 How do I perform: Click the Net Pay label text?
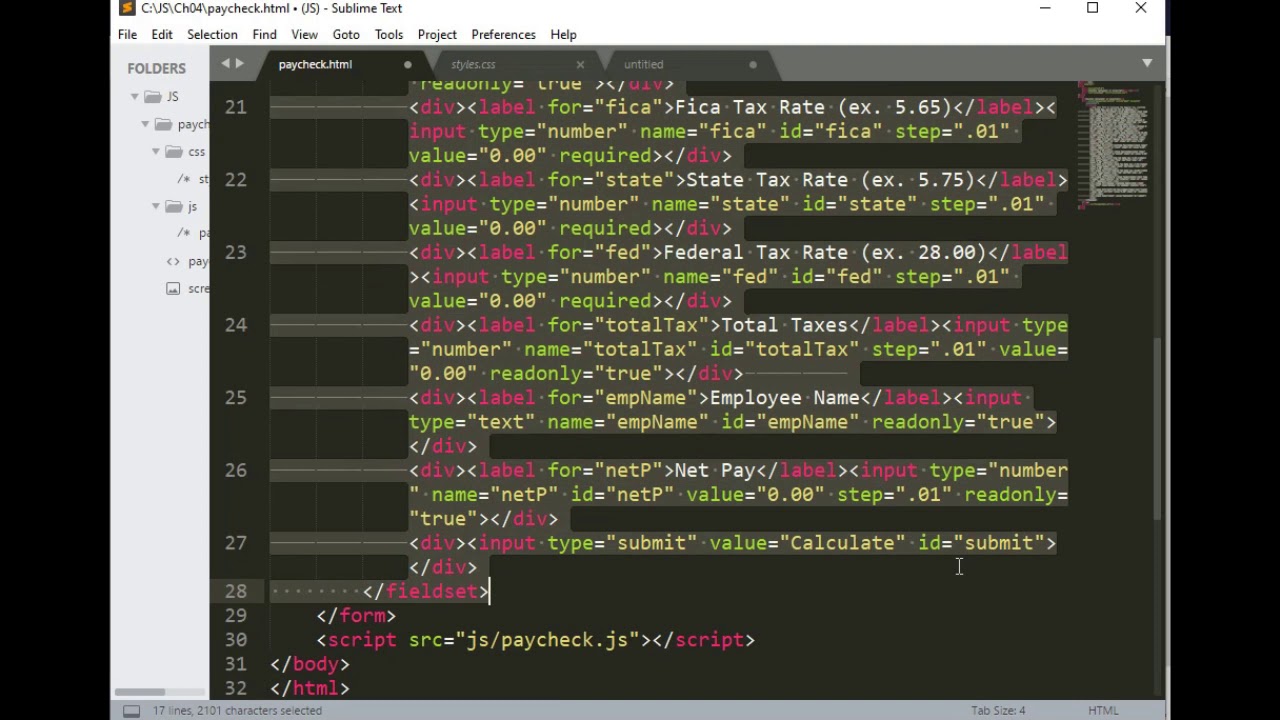click(x=715, y=470)
